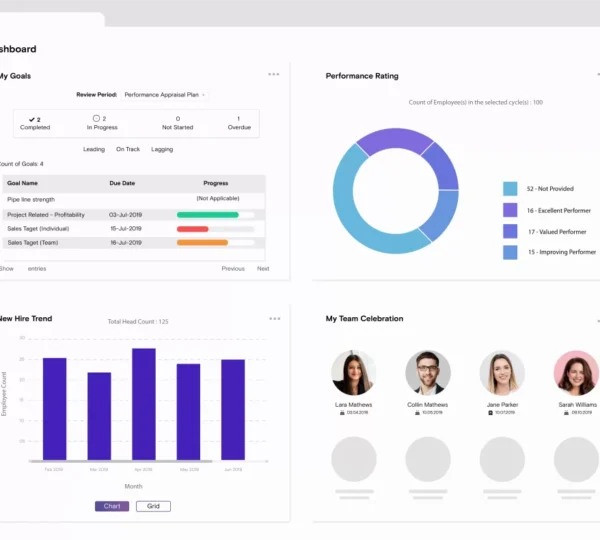Click Collin Mathews' profile photo

427,373
